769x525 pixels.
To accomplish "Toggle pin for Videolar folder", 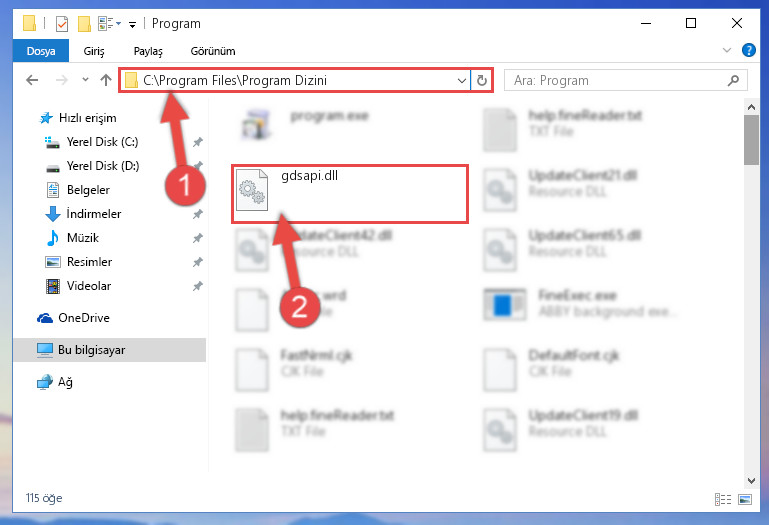I will click(198, 286).
